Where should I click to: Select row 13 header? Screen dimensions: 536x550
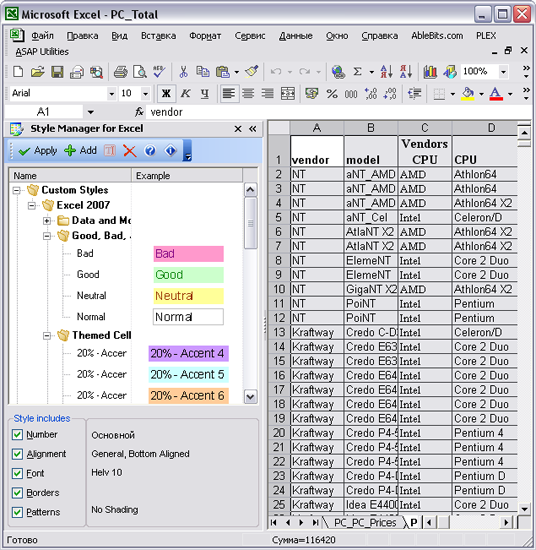[x=279, y=332]
